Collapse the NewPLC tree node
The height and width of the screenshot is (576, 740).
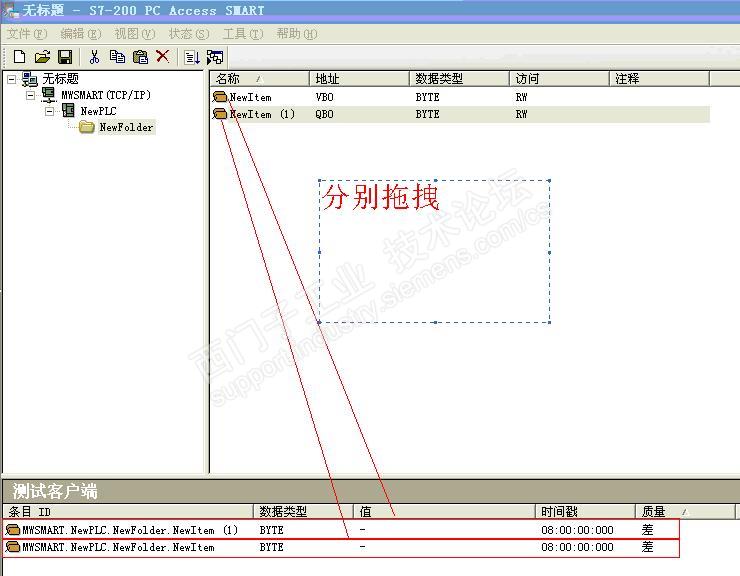tap(50, 111)
